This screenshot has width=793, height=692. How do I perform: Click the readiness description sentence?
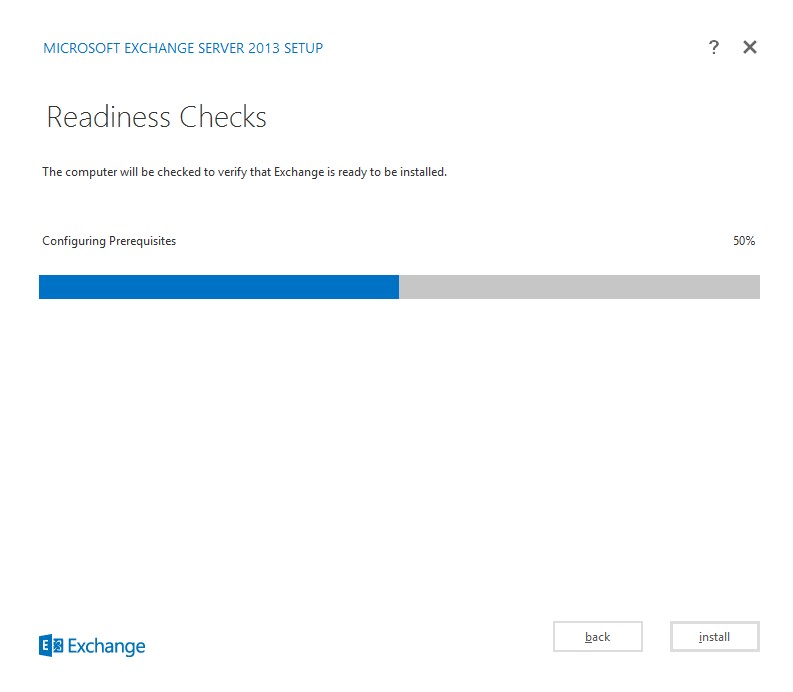(x=244, y=172)
